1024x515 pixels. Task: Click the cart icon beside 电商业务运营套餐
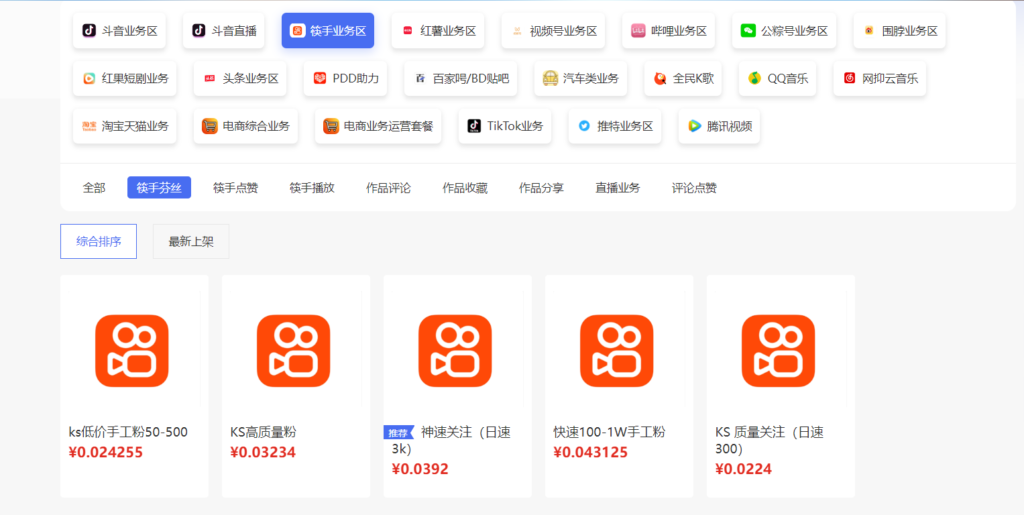[331, 127]
